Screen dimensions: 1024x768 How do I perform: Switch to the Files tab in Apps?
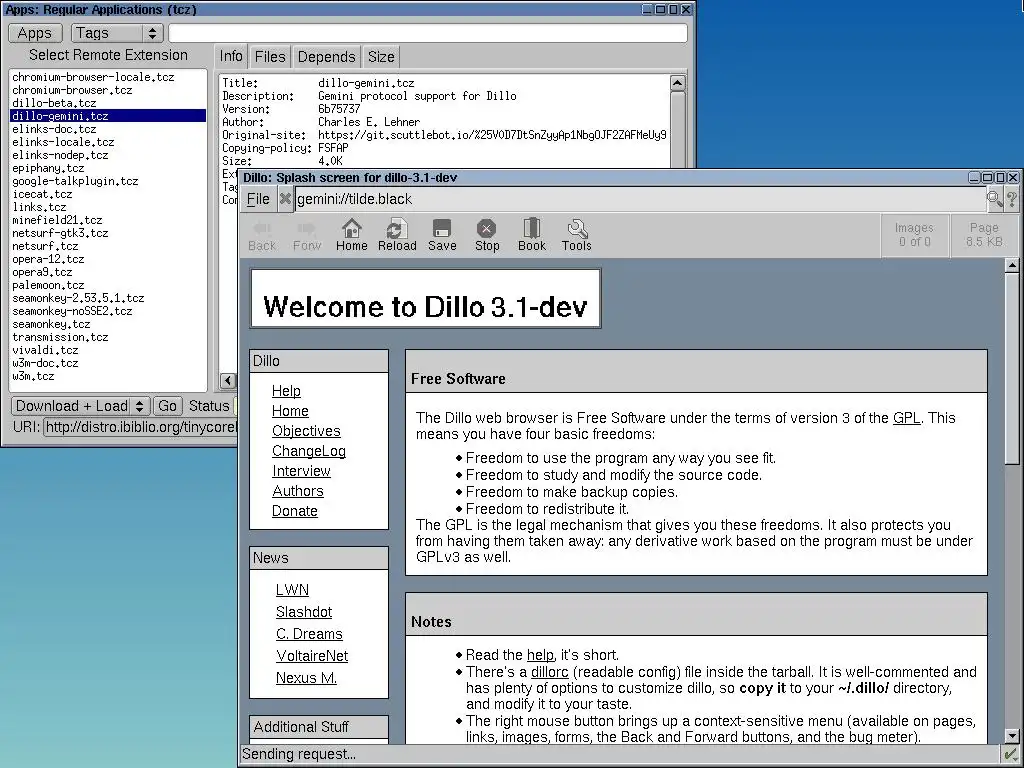[270, 57]
